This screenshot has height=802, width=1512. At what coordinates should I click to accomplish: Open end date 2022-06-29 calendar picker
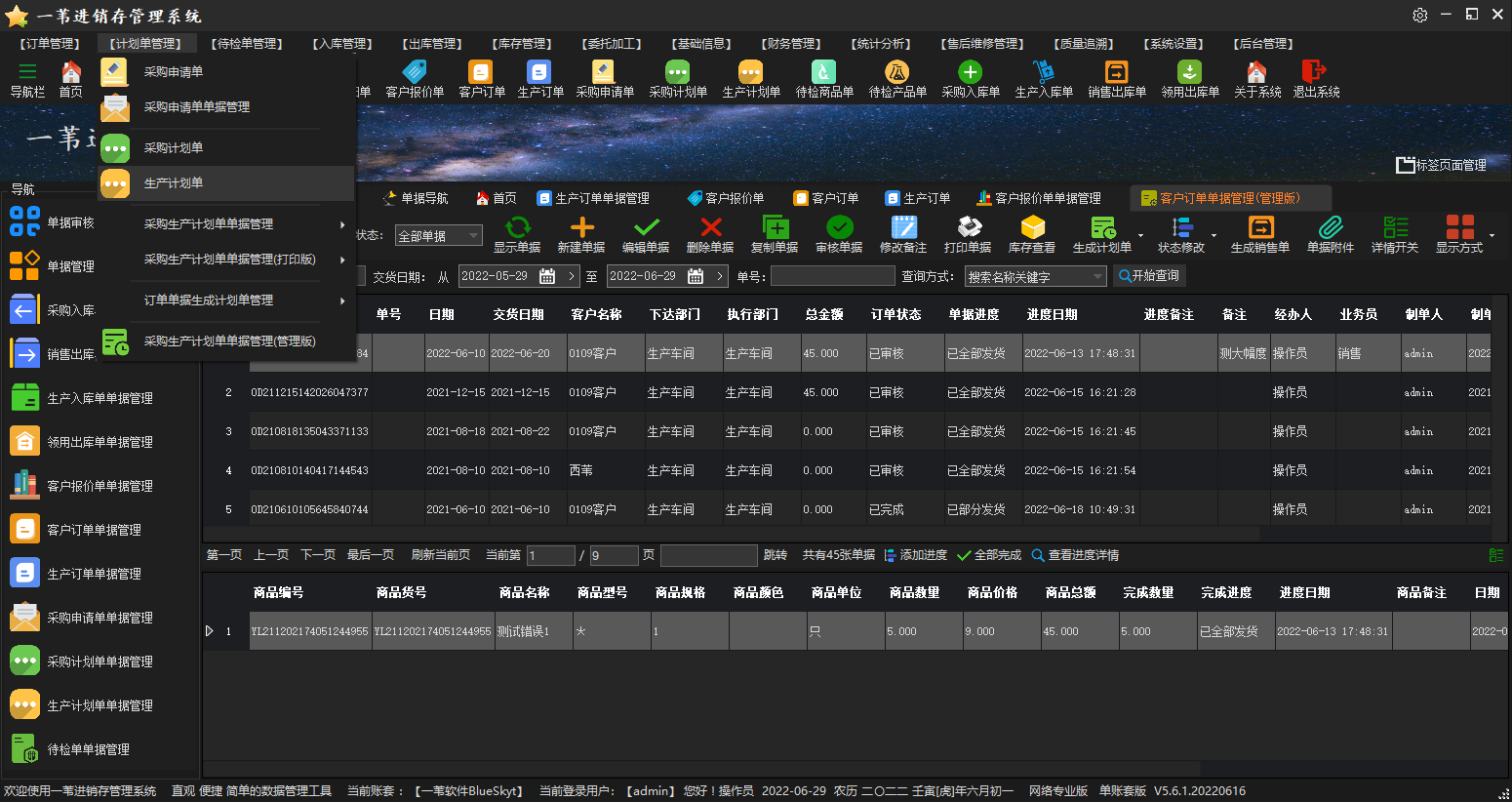click(x=696, y=276)
